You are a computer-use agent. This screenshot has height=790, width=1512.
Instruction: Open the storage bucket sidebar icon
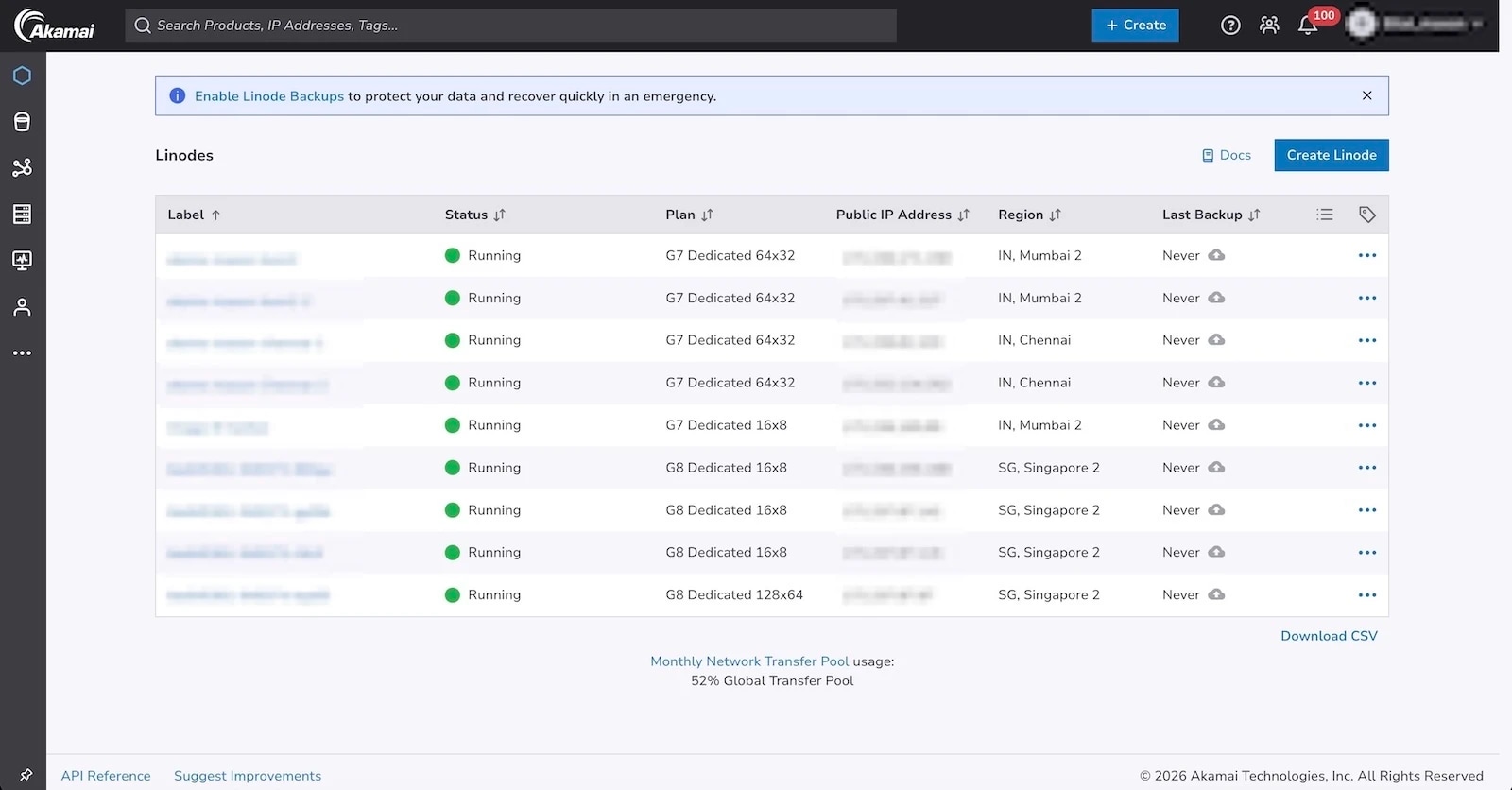click(22, 122)
